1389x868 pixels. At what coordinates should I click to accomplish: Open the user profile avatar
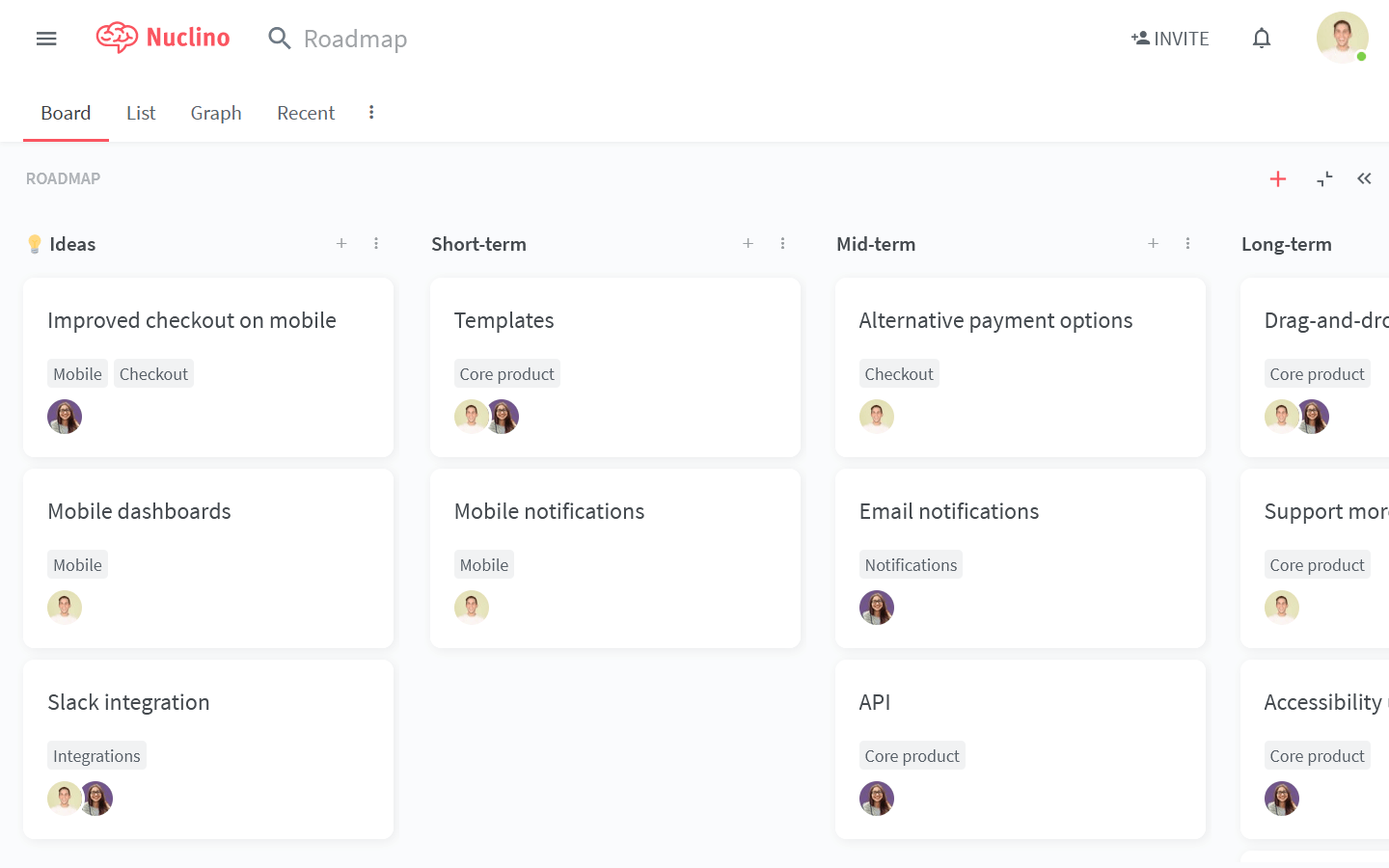click(1342, 38)
